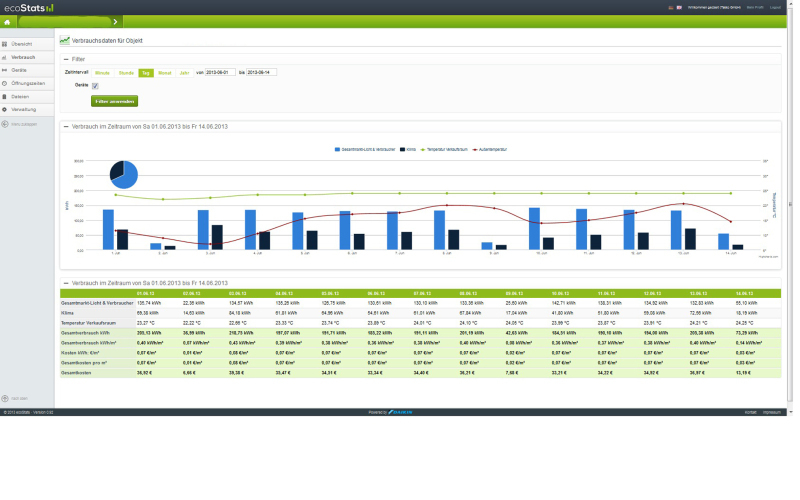Switch language with the German flag icon

point(671,8)
